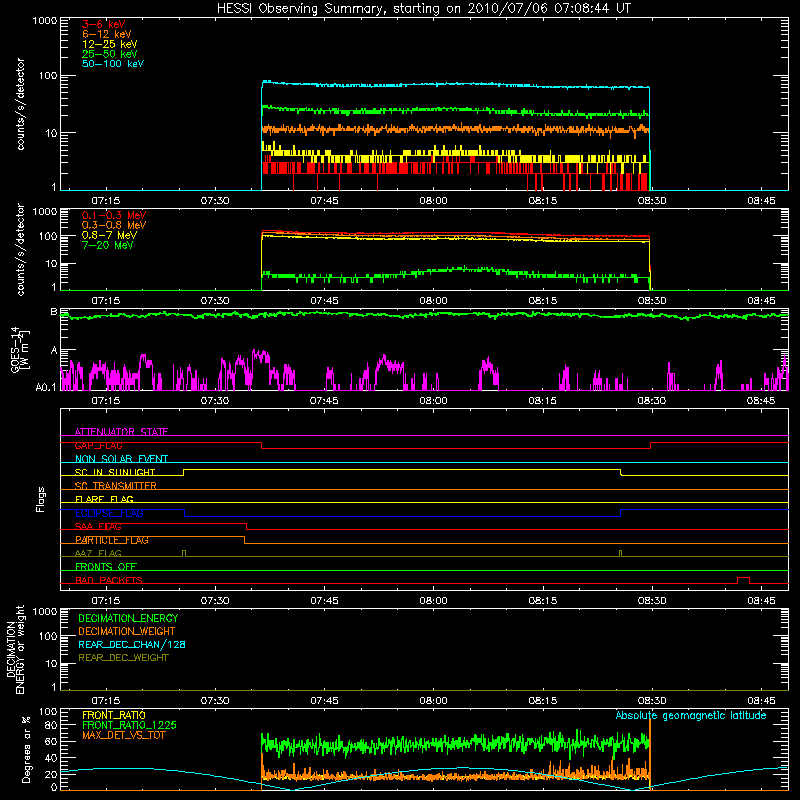This screenshot has height=800, width=800.
Task: Click the 7-20 MeV legend entry
Action: coord(108,245)
